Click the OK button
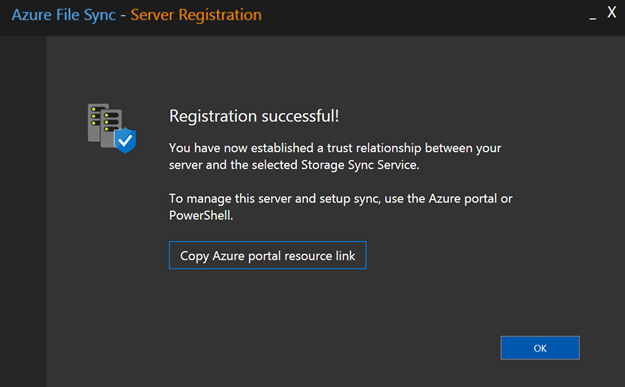Image resolution: width=625 pixels, height=387 pixels. click(x=540, y=348)
